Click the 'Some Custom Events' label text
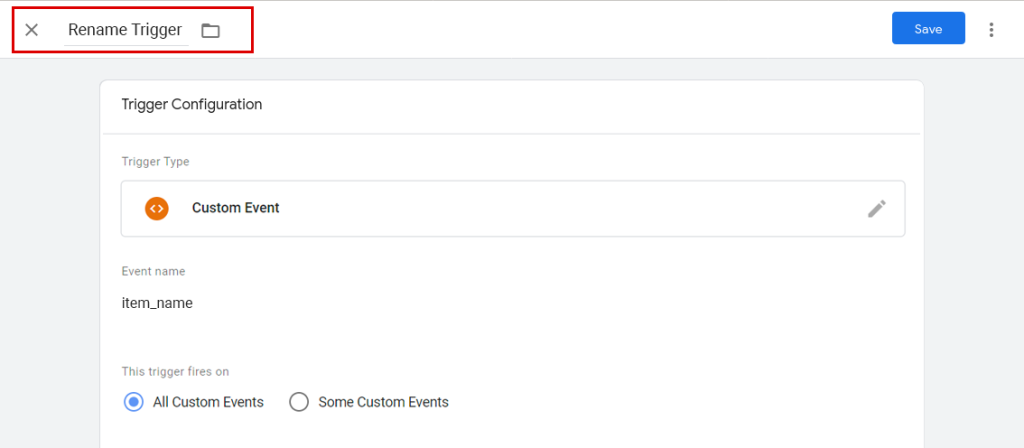 click(x=383, y=402)
